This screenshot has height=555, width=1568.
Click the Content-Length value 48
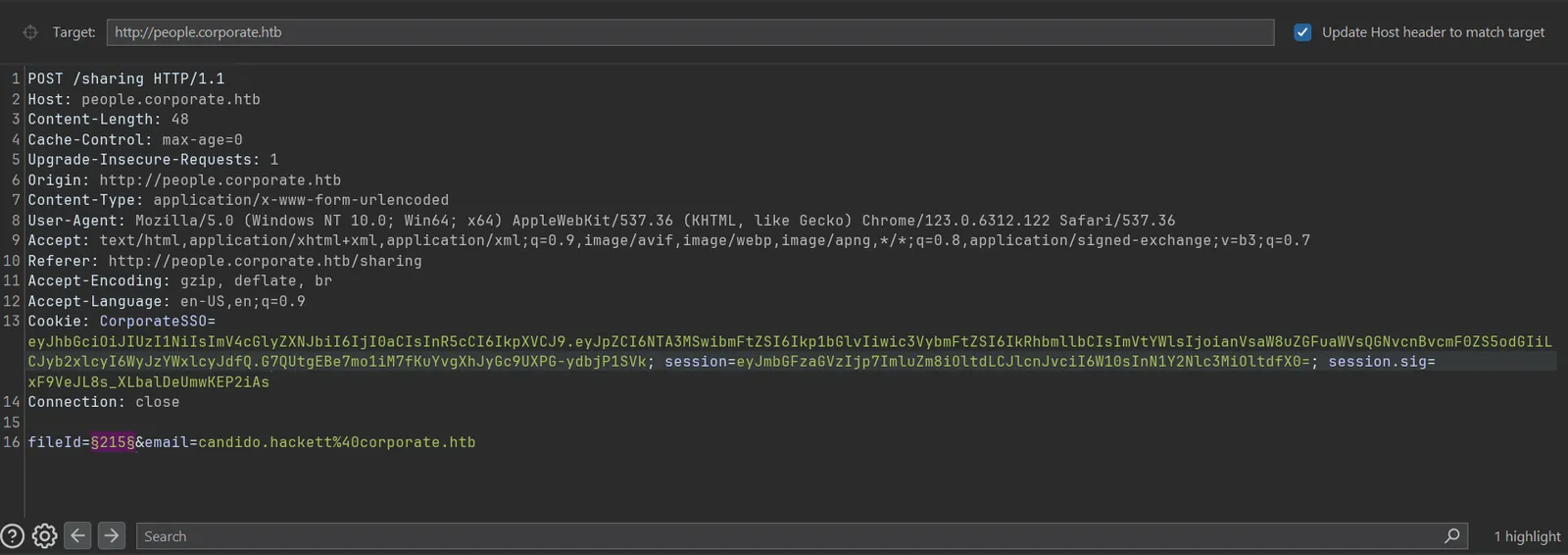coord(180,120)
